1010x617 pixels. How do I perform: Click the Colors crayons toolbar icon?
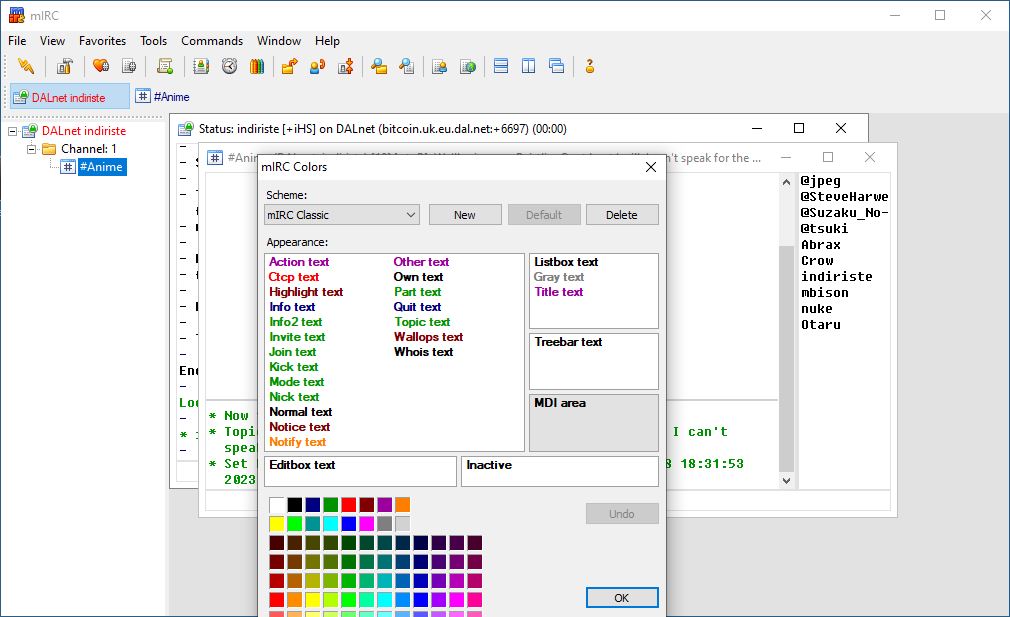coord(257,66)
